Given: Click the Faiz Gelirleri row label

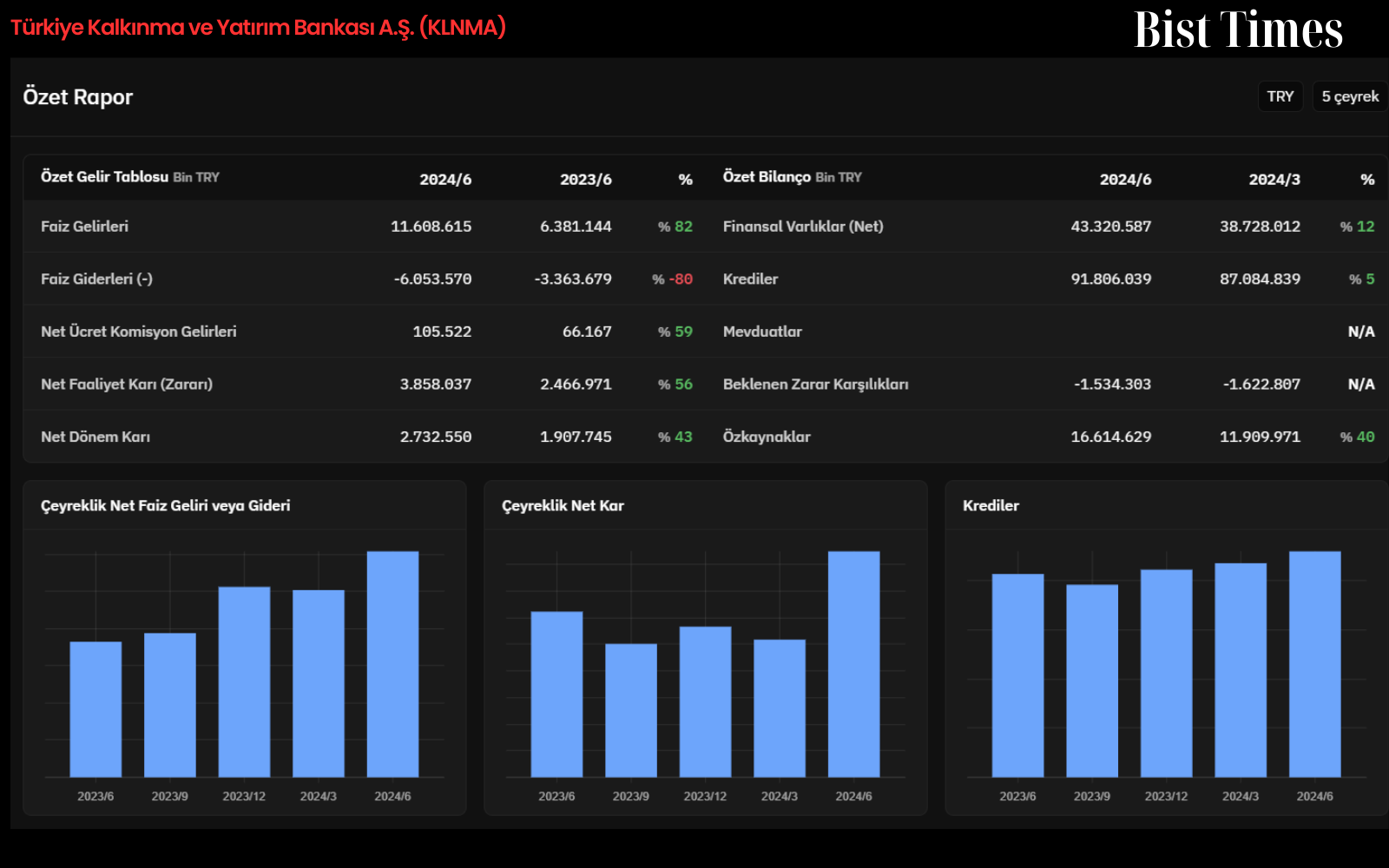Looking at the screenshot, I should pyautogui.click(x=84, y=227).
